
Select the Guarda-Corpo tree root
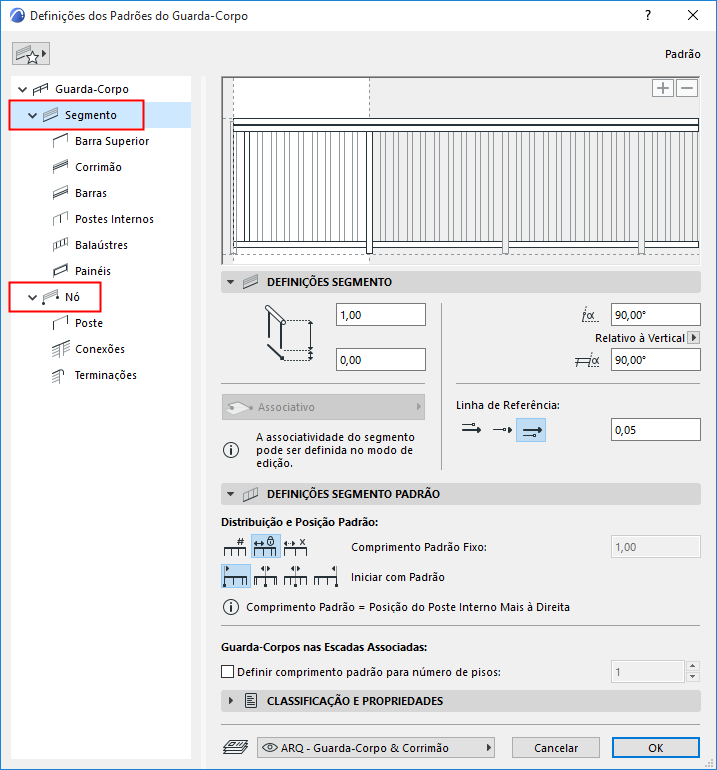(x=92, y=89)
